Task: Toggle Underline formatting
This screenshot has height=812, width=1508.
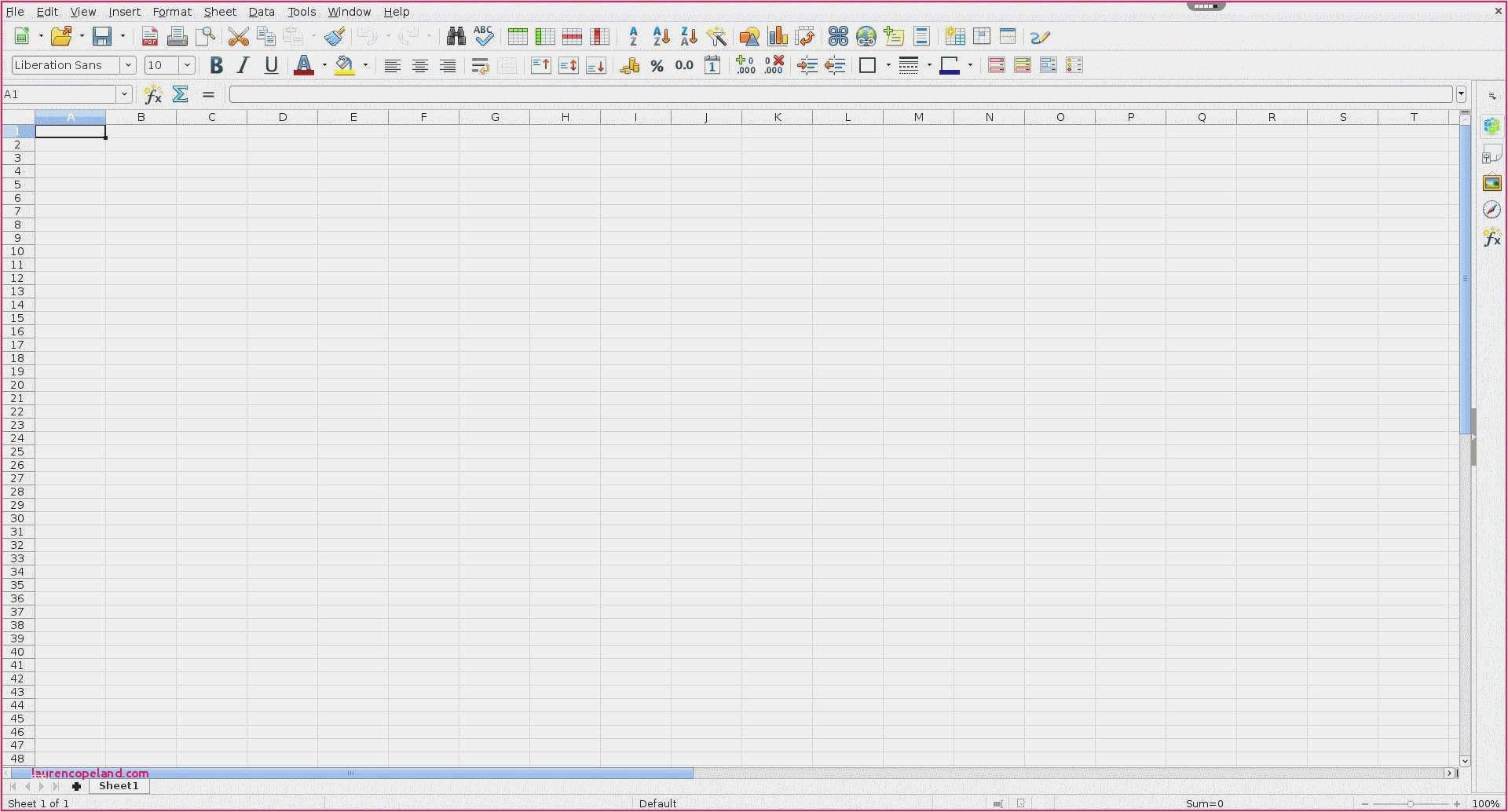Action: click(271, 66)
